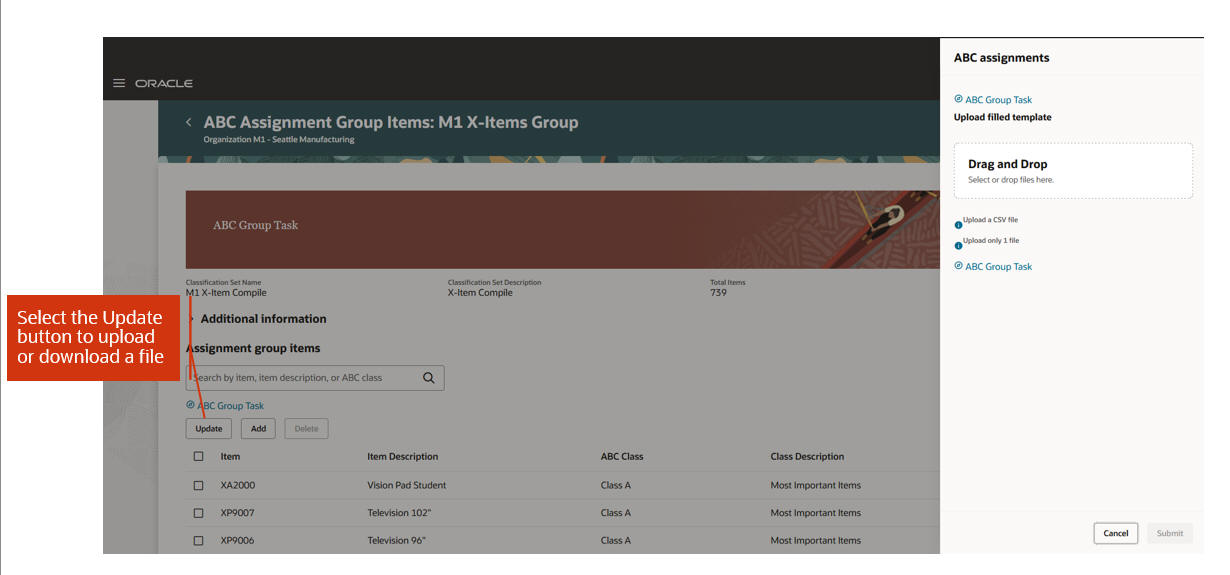1230x575 pixels.
Task: Click the Assignment group items heading
Action: coord(253,348)
